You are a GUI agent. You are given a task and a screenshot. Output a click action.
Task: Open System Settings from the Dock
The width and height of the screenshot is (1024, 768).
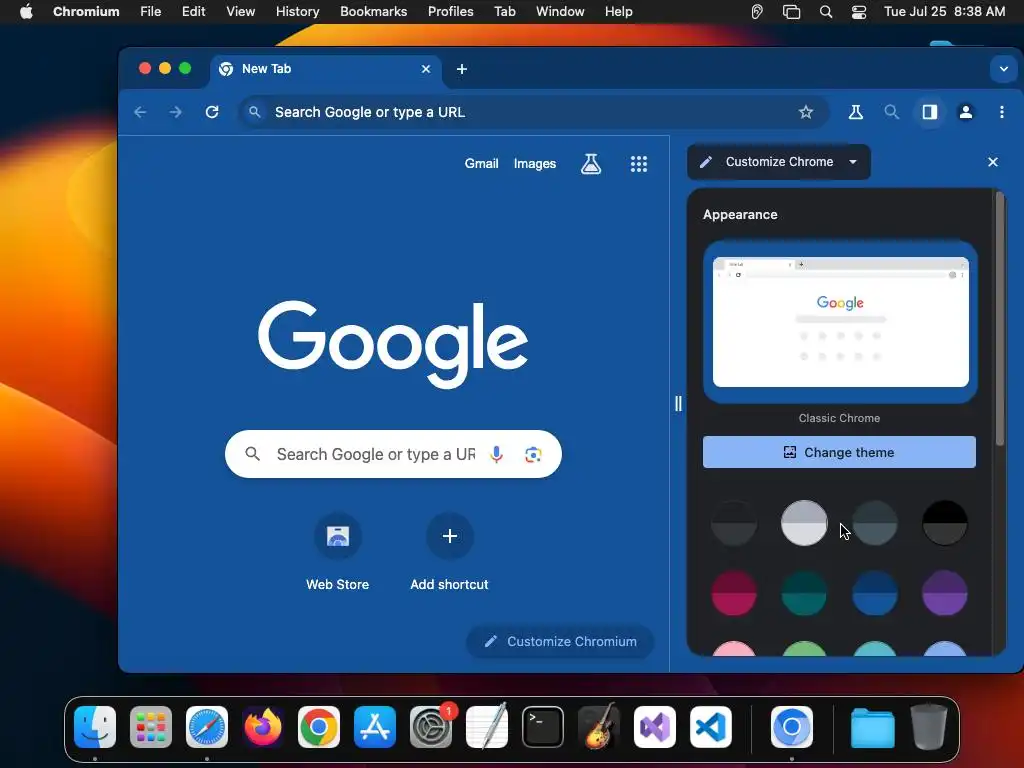tap(431, 727)
